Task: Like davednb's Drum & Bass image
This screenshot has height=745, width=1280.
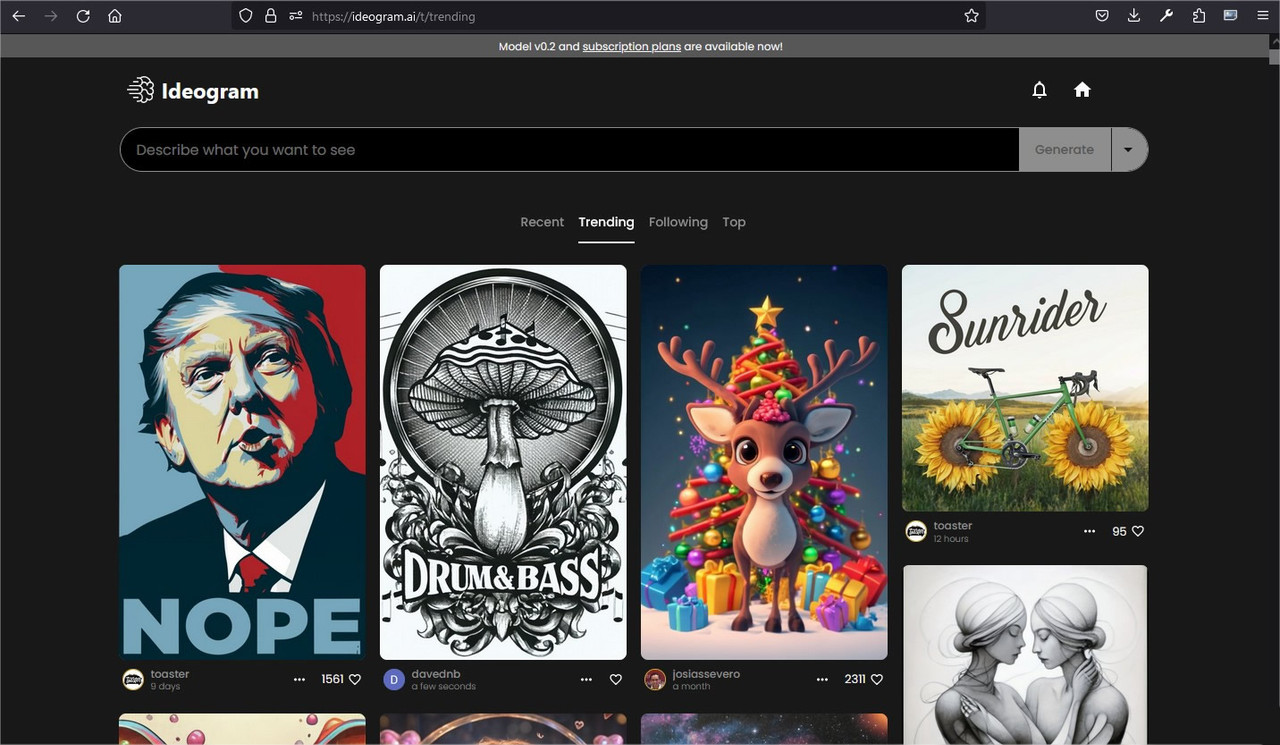Action: [x=616, y=679]
